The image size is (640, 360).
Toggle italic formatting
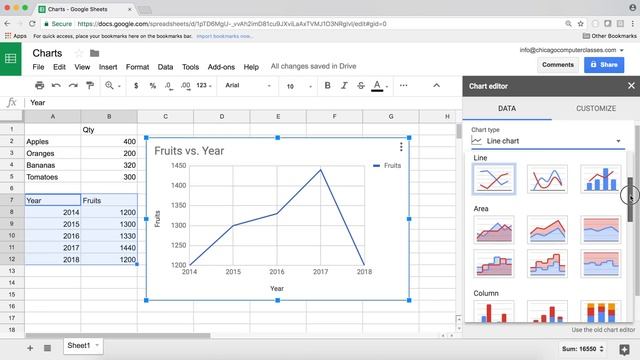344,86
